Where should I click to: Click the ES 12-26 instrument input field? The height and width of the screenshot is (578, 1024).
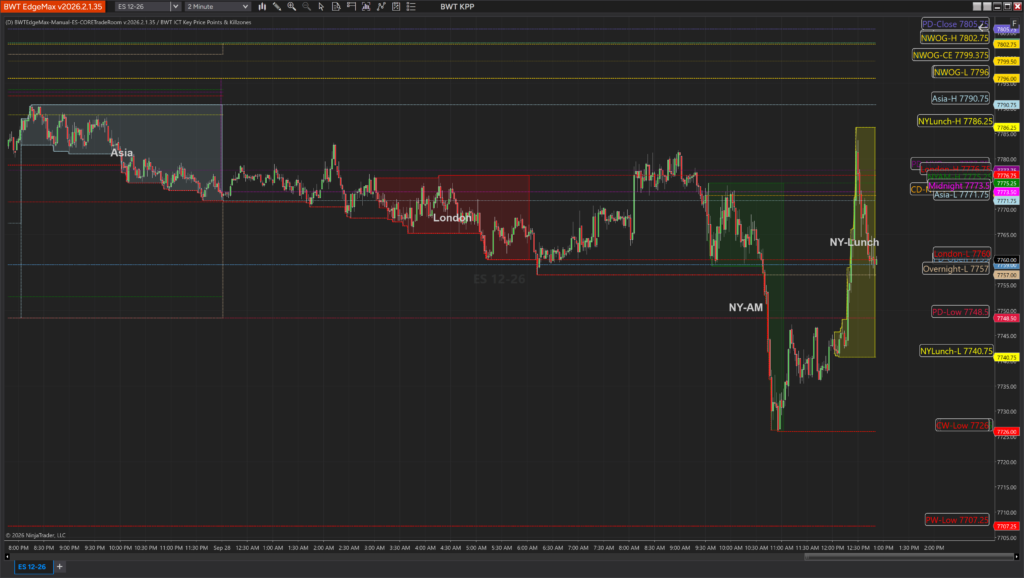pyautogui.click(x=142, y=7)
